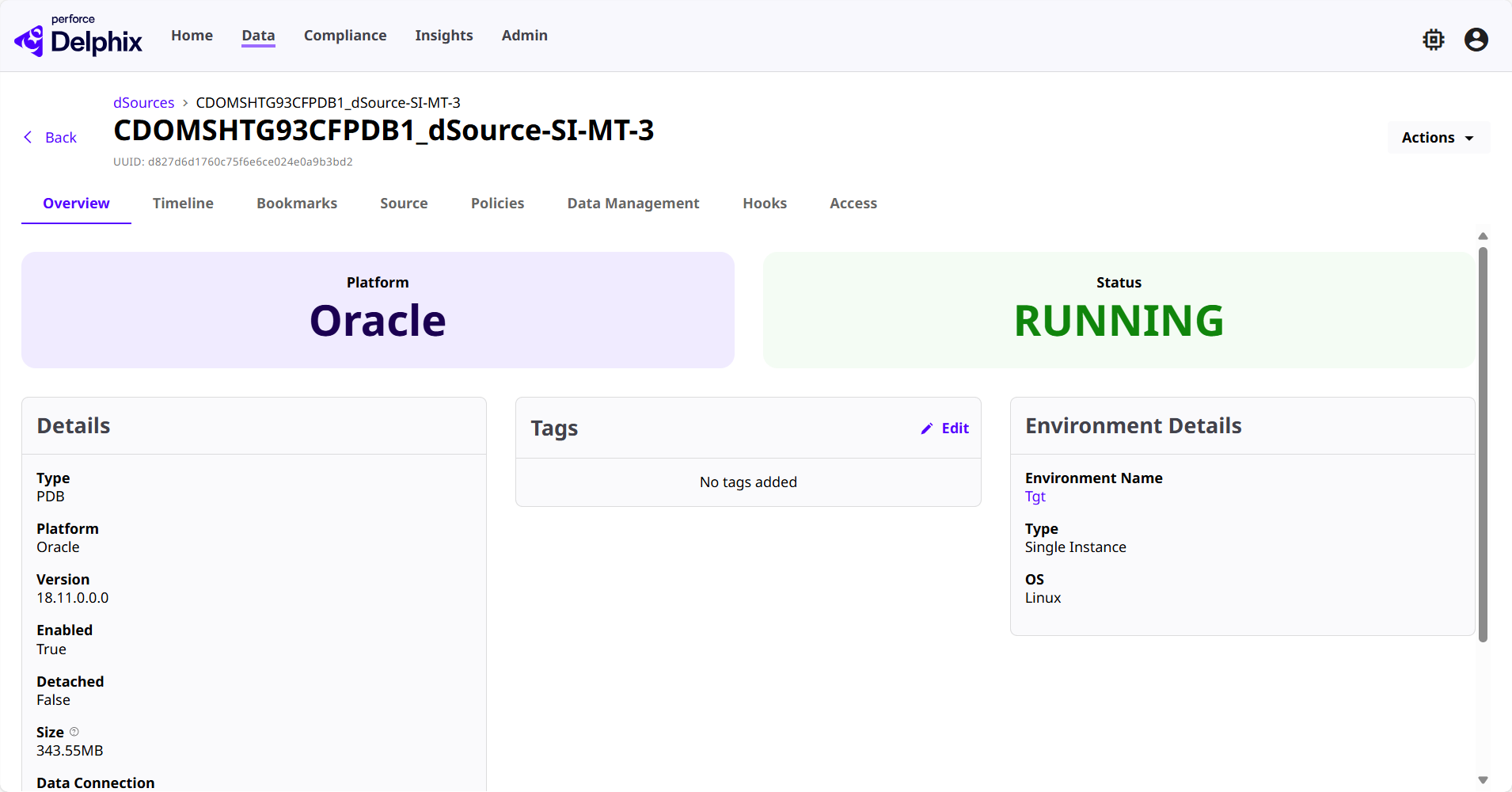Image resolution: width=1512 pixels, height=792 pixels.
Task: Click the info icon next to Size
Action: [x=74, y=732]
